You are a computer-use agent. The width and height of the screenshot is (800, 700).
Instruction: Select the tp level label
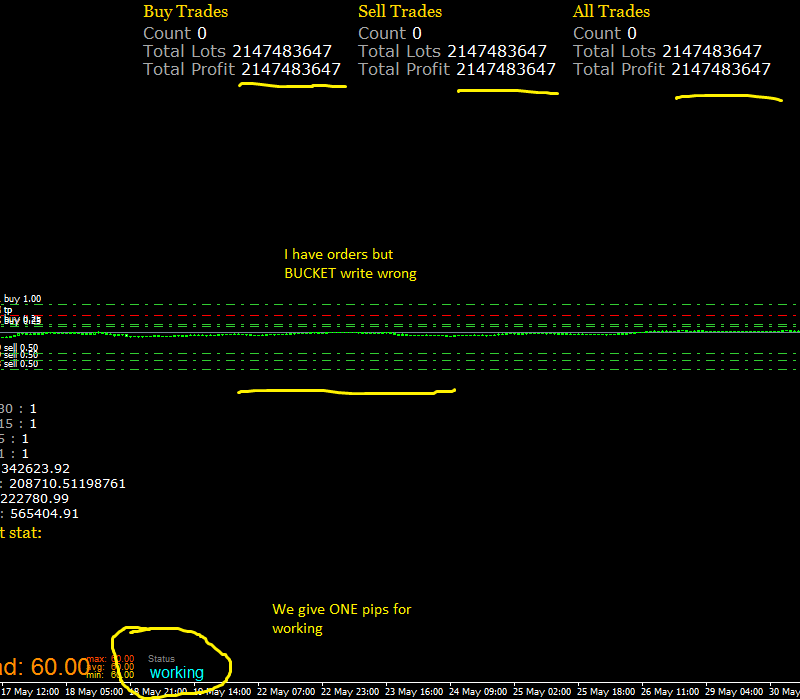(7, 310)
